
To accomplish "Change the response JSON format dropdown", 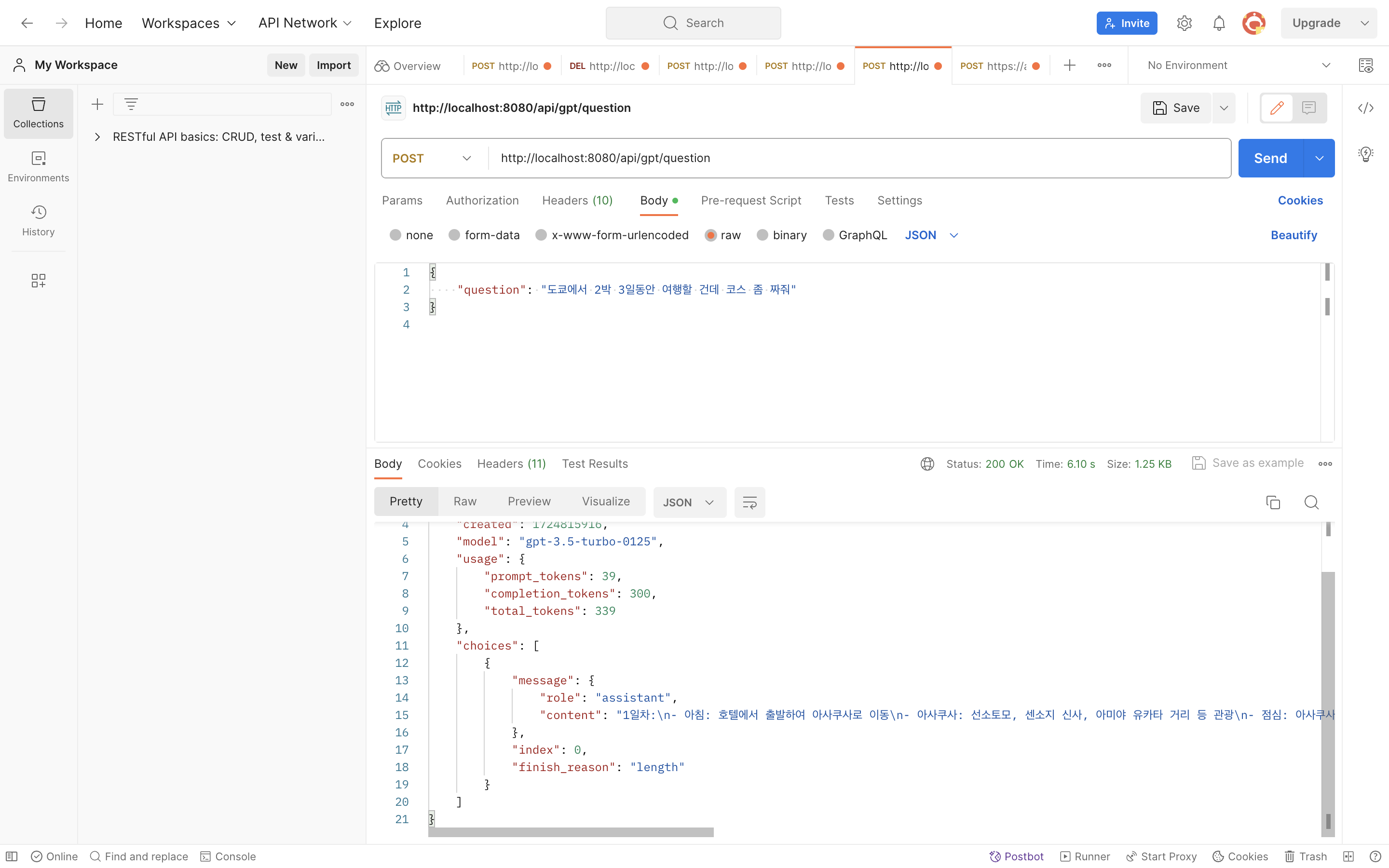I will tap(689, 502).
